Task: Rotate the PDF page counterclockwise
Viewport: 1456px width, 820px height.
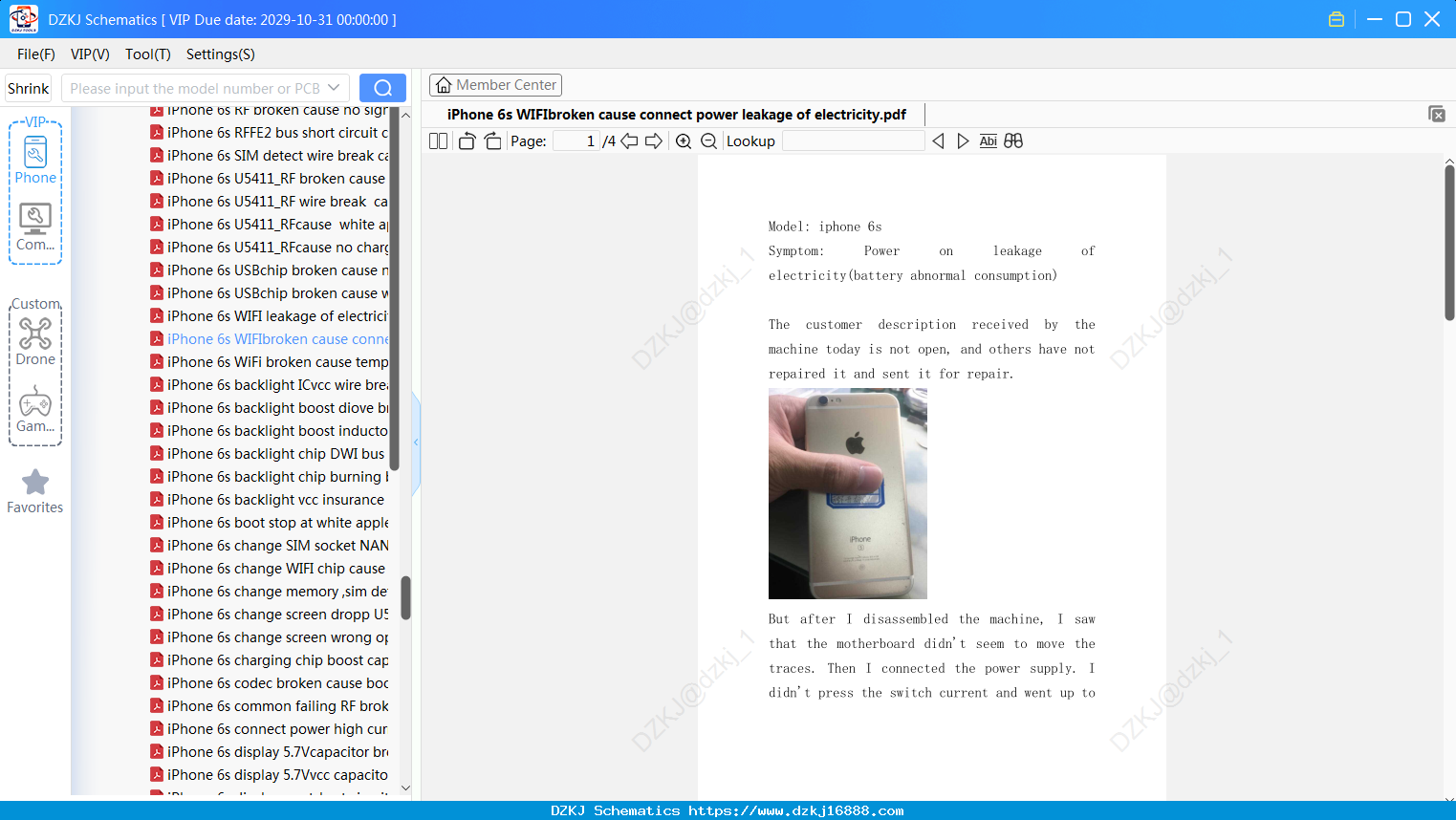Action: (x=467, y=141)
